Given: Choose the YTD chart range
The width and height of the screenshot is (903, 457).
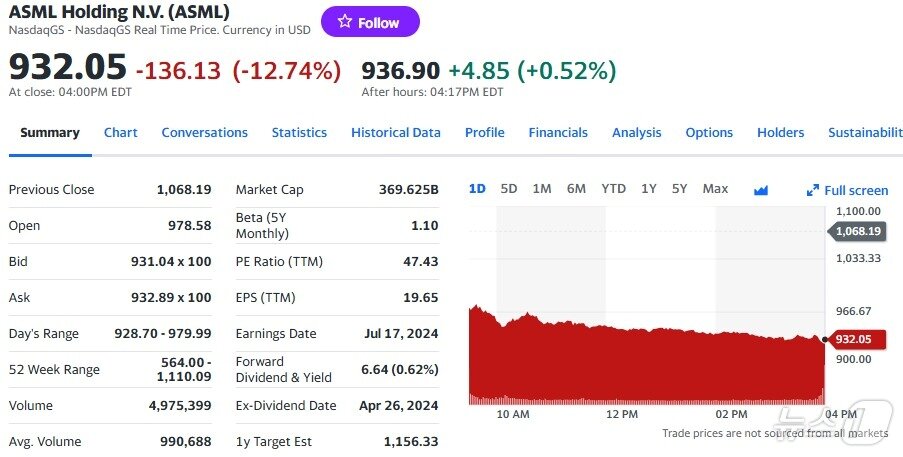Looking at the screenshot, I should 613,189.
